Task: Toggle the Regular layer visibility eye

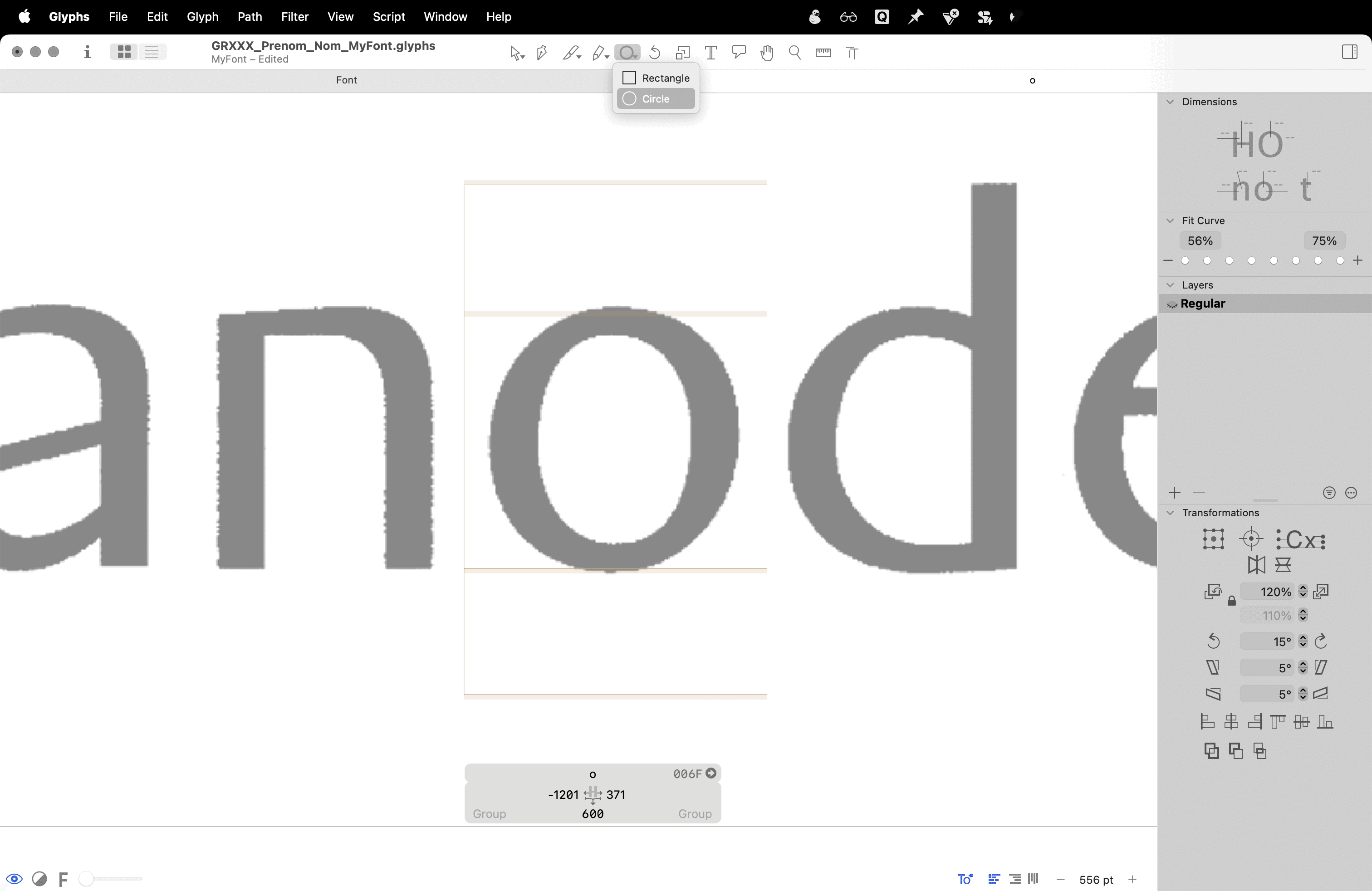Action: tap(1172, 304)
